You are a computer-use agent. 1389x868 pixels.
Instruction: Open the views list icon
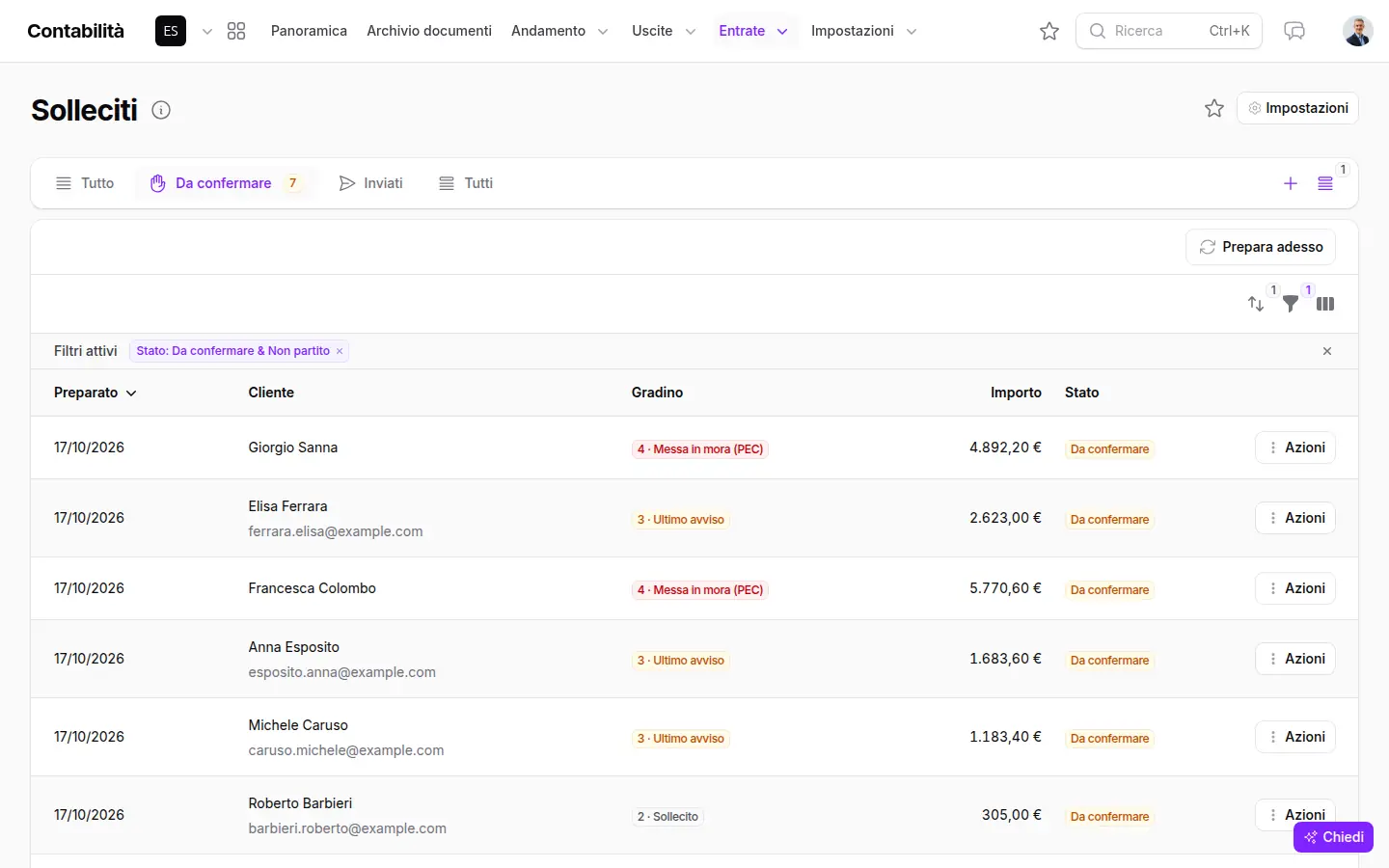pos(1325,183)
